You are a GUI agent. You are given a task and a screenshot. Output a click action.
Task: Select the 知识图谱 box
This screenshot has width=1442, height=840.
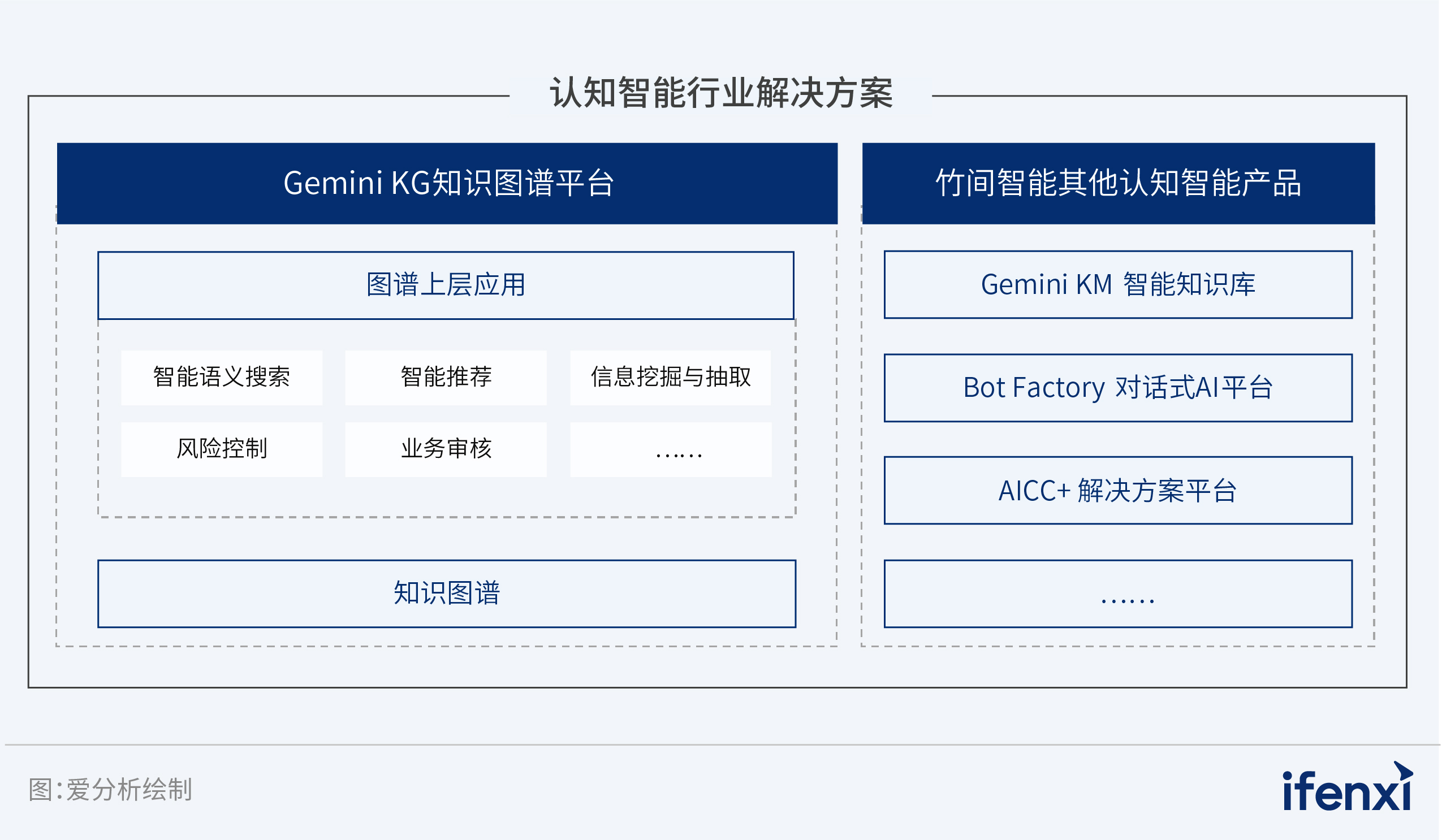(x=447, y=594)
